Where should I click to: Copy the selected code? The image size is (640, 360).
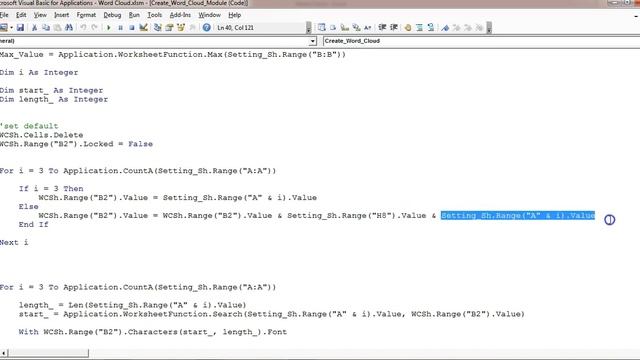click(46, 27)
